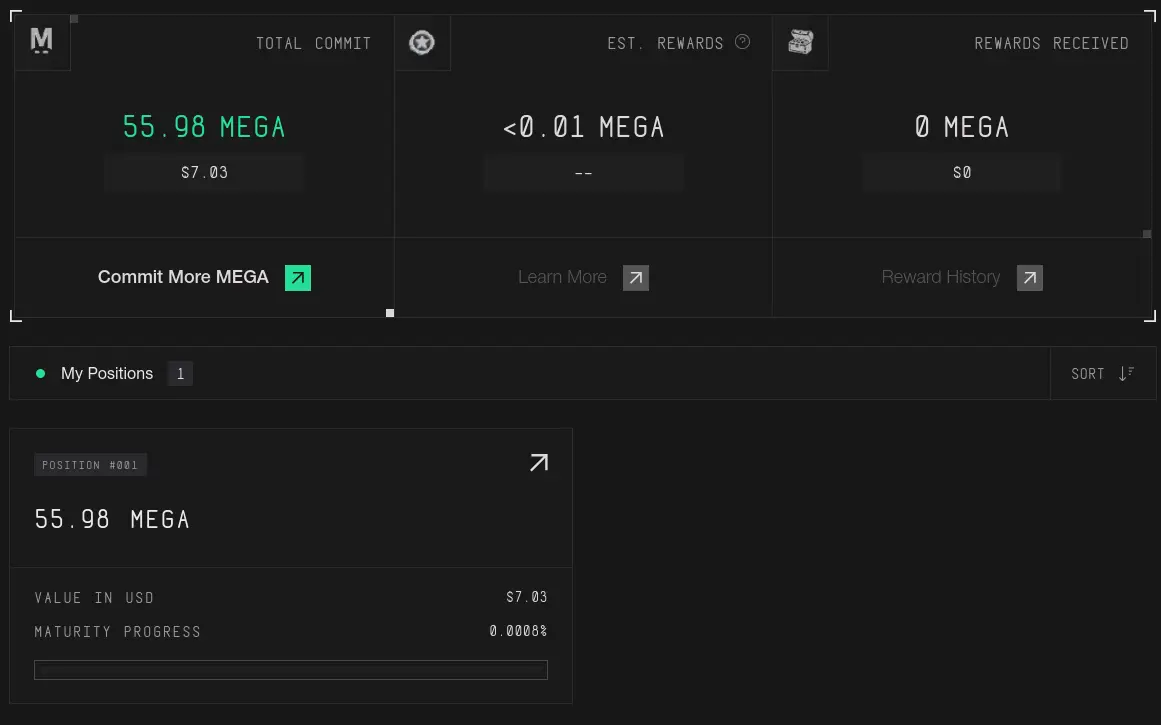
Task: Click the star medal estimated rewards icon
Action: point(422,42)
